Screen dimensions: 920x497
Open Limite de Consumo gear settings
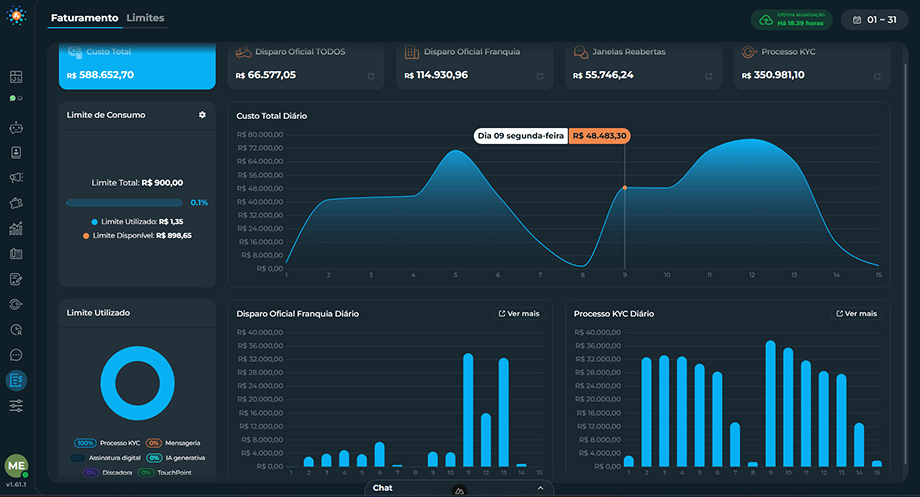(x=202, y=115)
